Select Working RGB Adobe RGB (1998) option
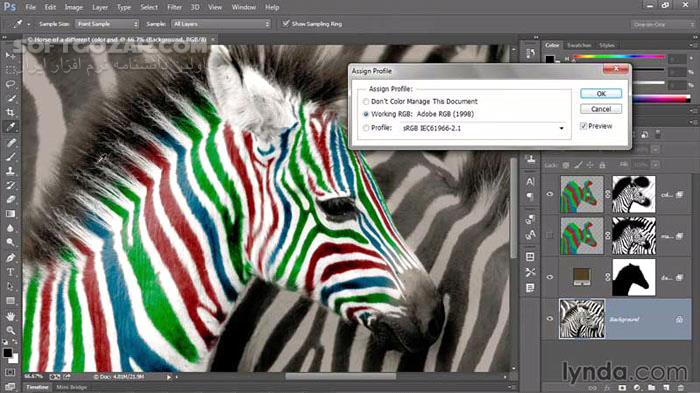This screenshot has width=700, height=393. click(366, 114)
